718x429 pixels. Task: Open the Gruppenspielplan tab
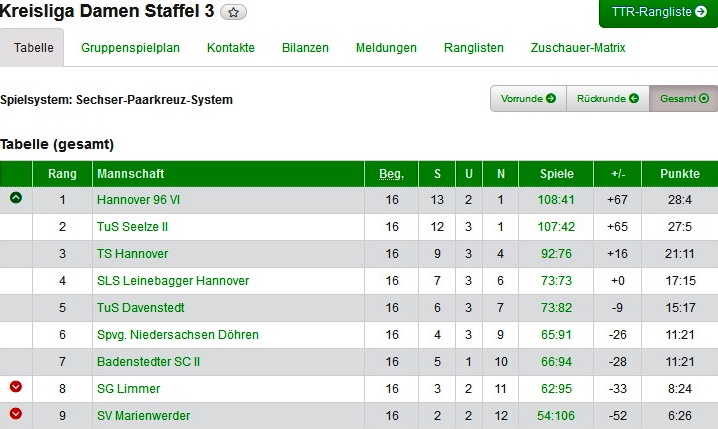pyautogui.click(x=131, y=48)
